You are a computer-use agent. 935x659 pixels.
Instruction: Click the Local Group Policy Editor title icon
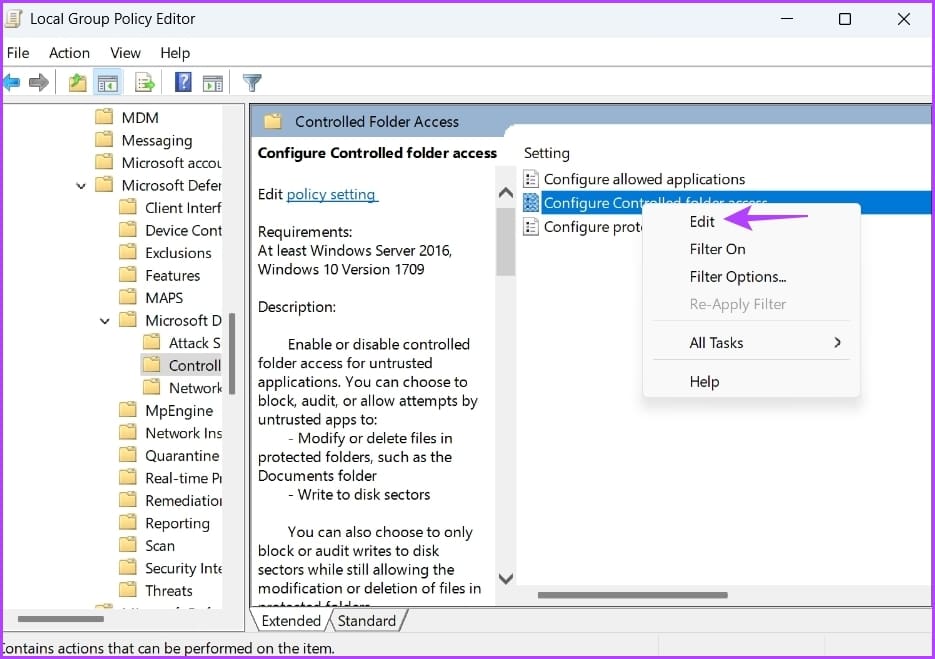click(13, 18)
